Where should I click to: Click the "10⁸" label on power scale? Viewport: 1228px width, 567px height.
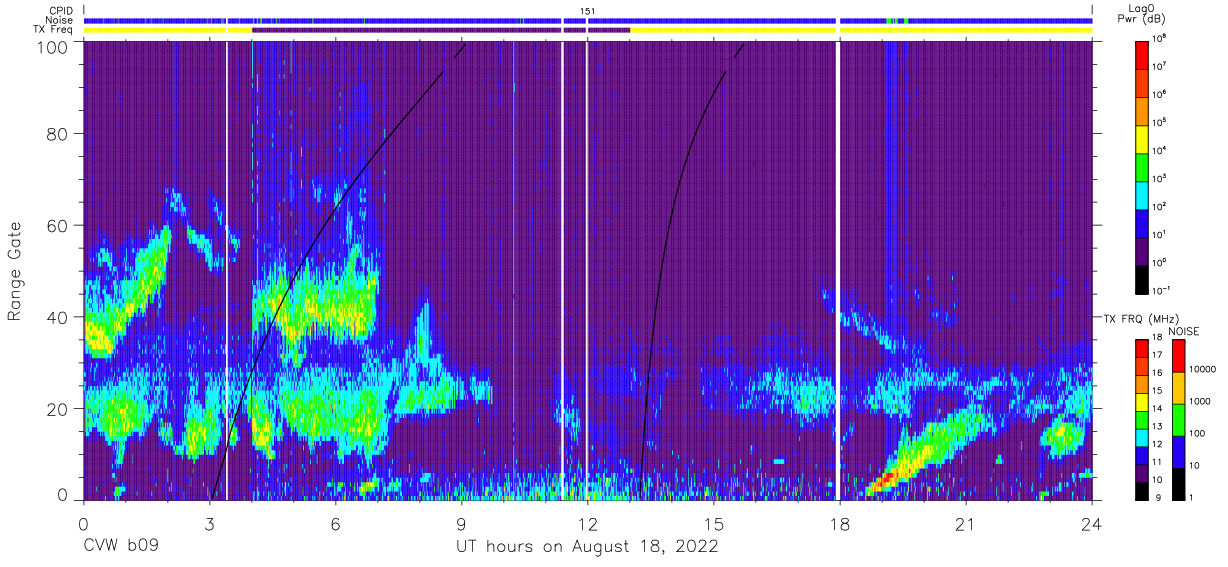[1160, 38]
